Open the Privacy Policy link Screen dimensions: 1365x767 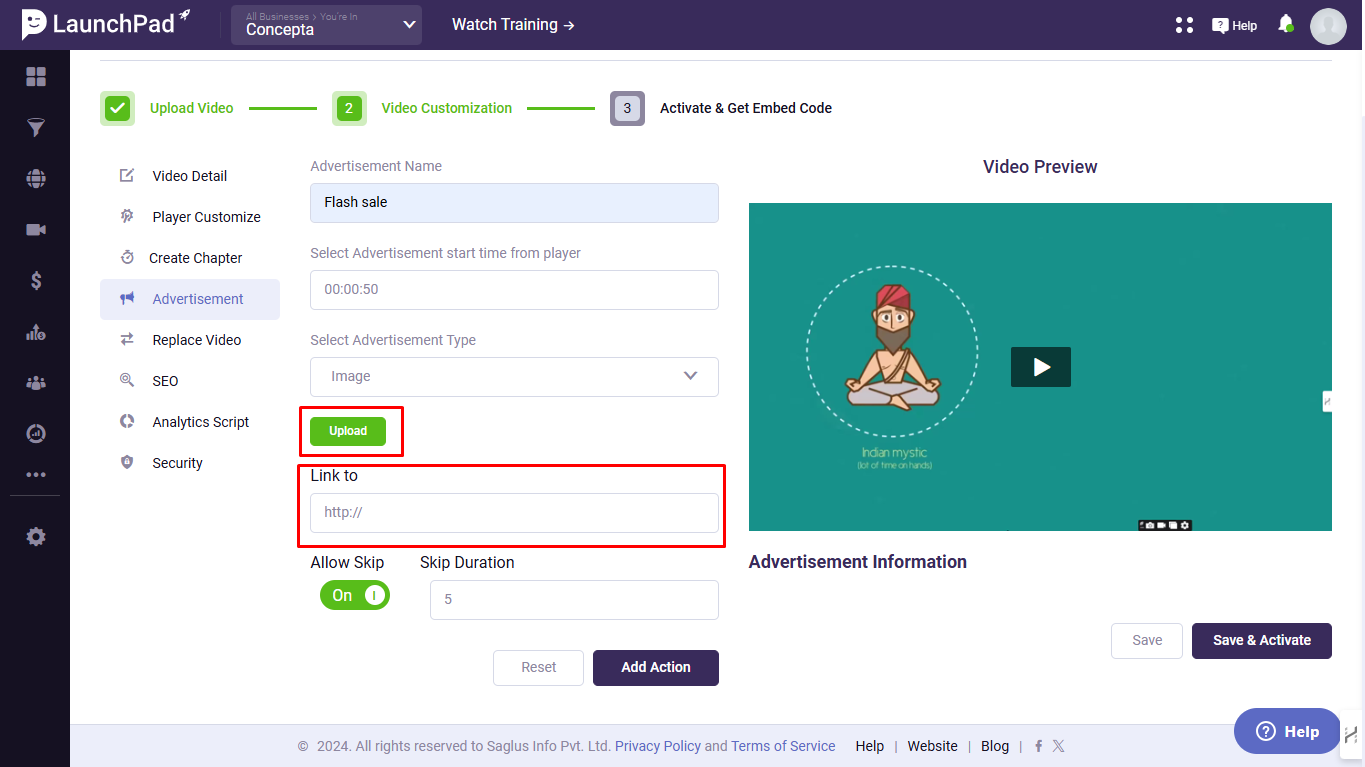[x=658, y=746]
